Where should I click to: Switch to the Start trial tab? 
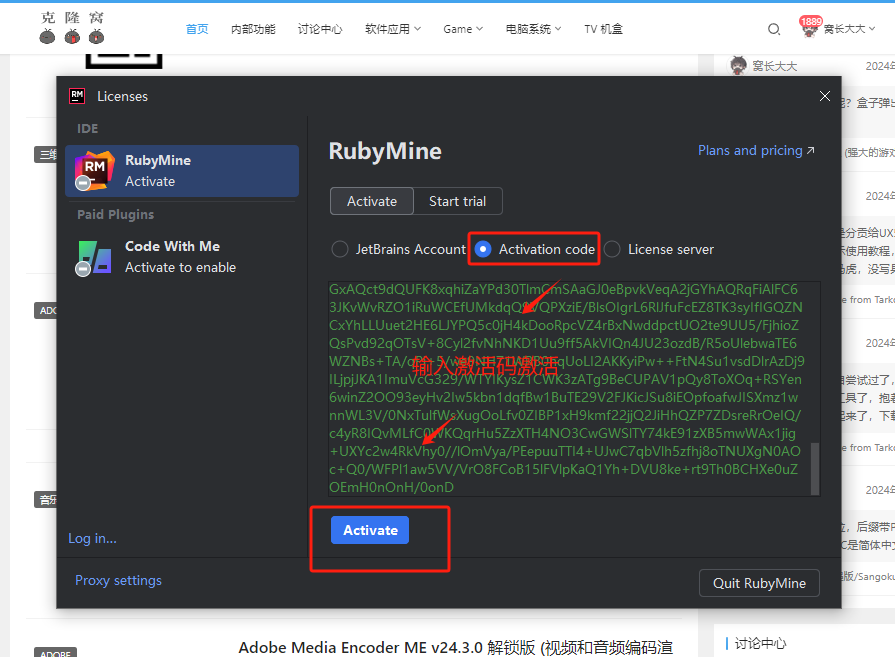point(457,201)
